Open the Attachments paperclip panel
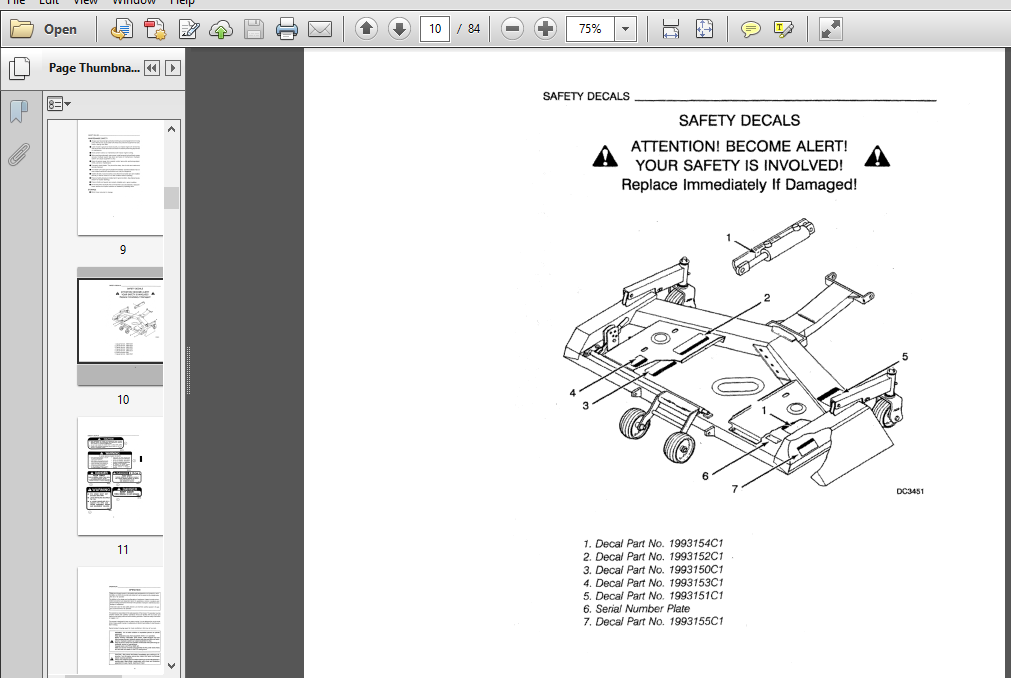 point(19,155)
